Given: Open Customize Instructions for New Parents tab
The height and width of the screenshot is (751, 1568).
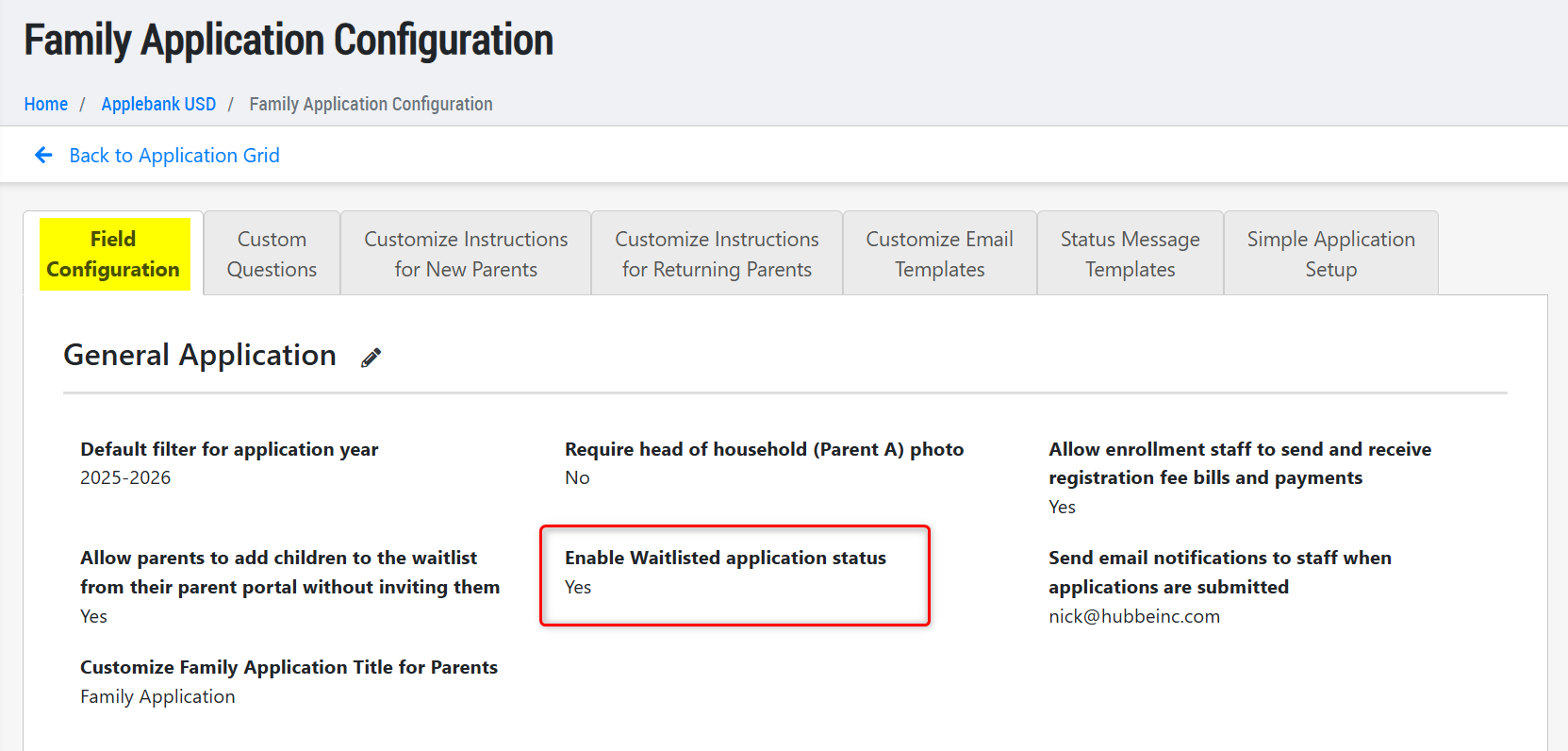Looking at the screenshot, I should coord(466,254).
